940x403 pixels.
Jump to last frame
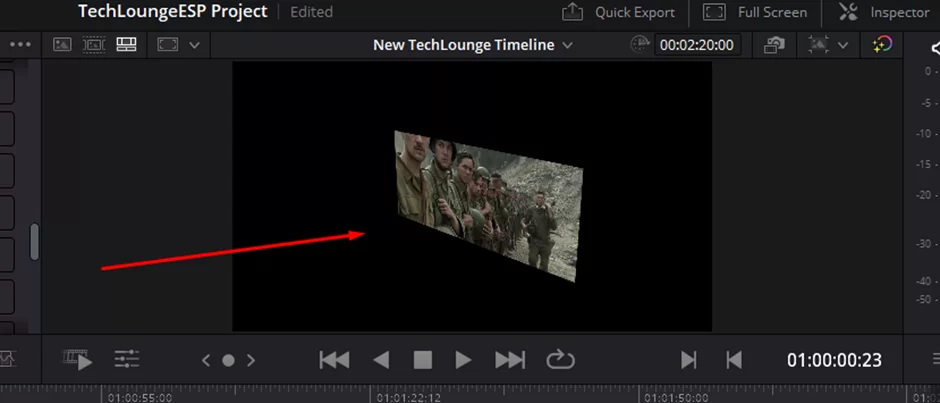point(510,360)
